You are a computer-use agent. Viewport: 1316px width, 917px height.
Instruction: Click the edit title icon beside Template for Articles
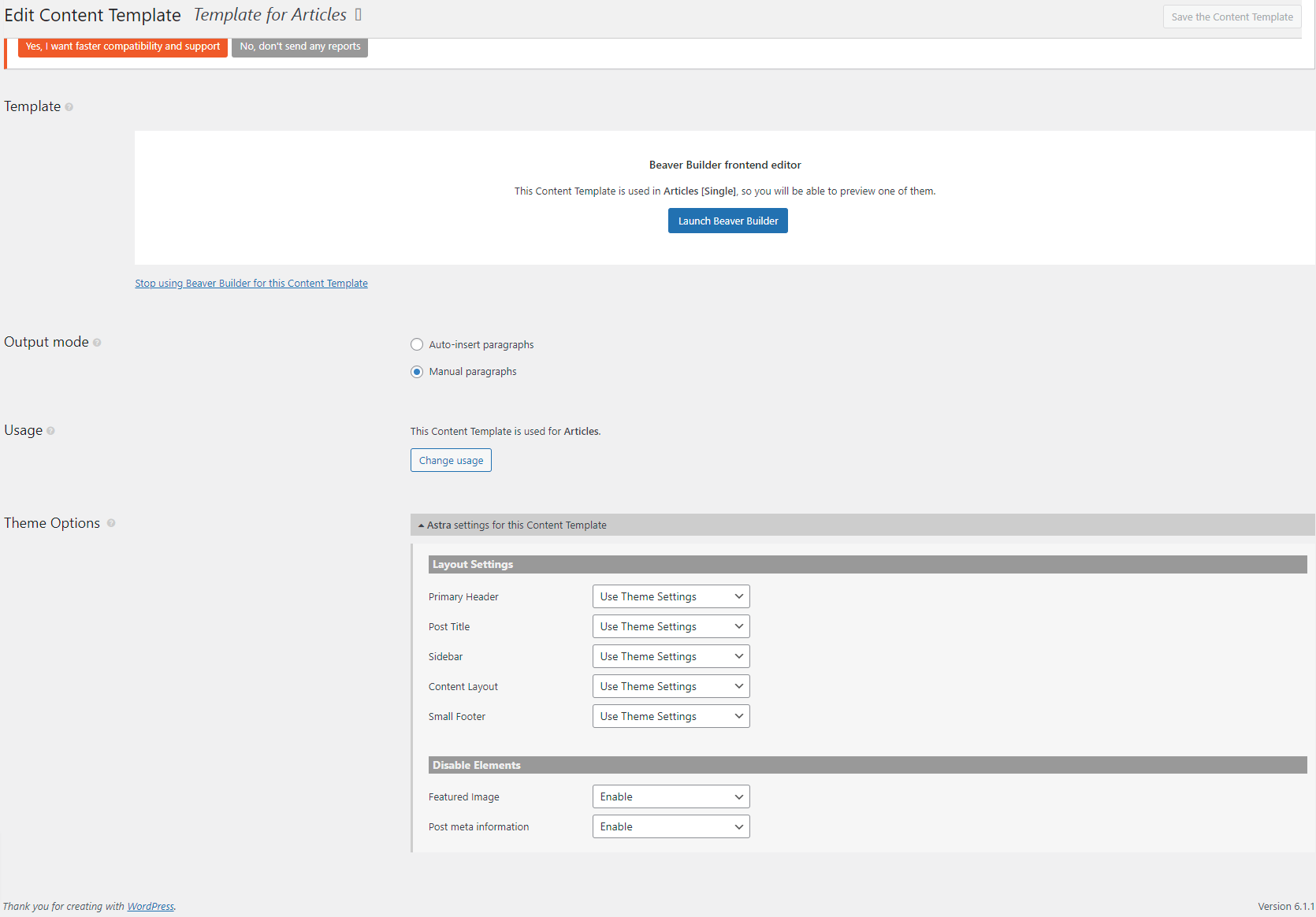(x=359, y=15)
